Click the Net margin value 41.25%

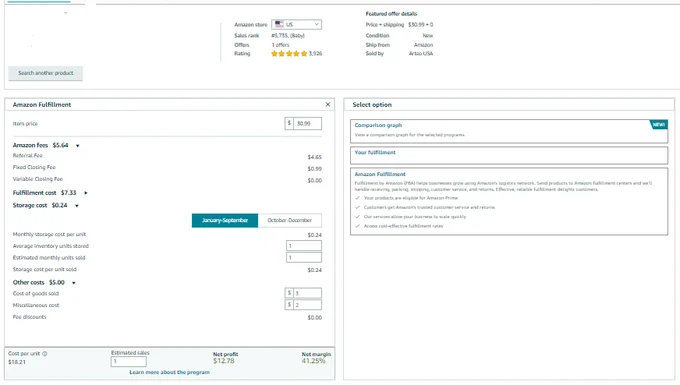click(x=313, y=361)
